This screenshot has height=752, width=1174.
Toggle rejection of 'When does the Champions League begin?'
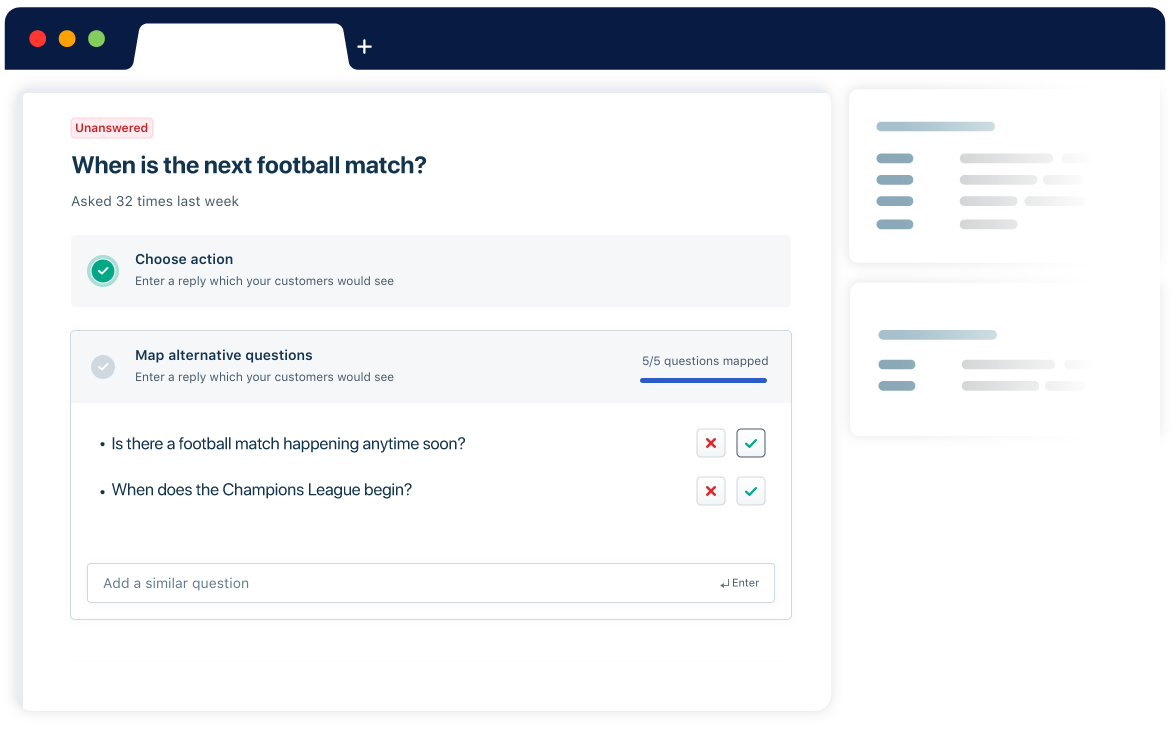tap(711, 491)
